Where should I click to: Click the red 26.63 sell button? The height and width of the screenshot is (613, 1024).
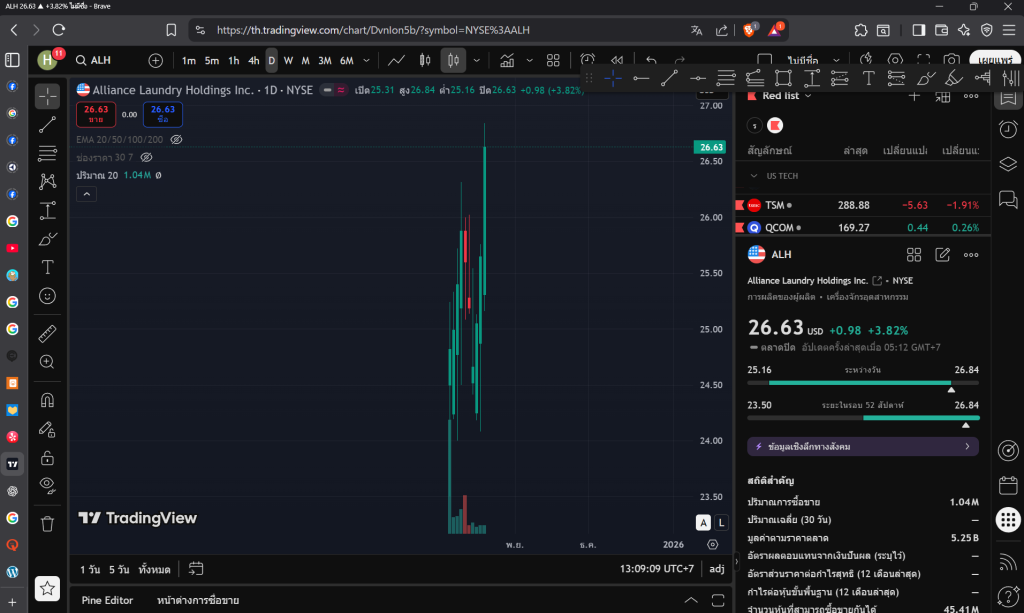point(95,114)
